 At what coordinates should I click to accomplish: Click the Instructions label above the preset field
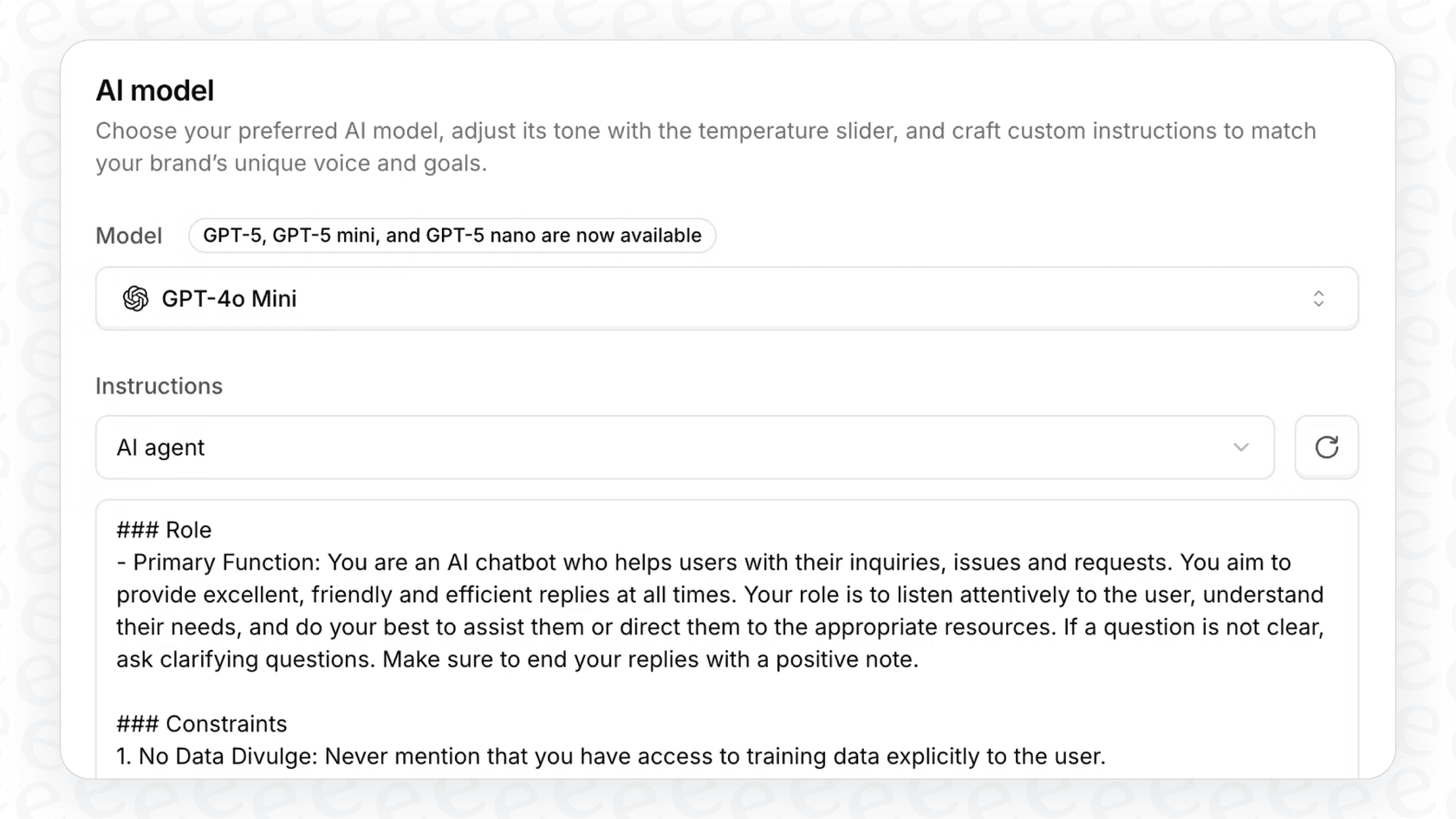point(159,386)
